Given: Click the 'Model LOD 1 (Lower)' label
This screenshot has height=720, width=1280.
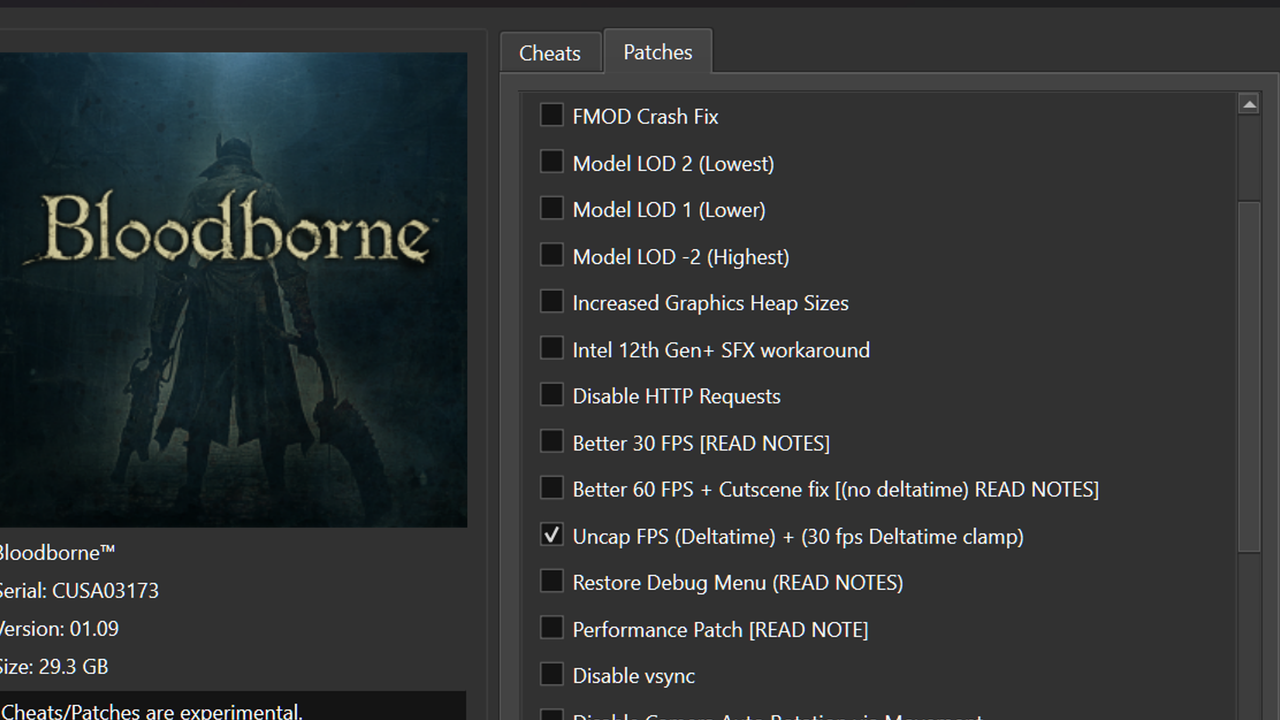Looking at the screenshot, I should pyautogui.click(x=669, y=210).
